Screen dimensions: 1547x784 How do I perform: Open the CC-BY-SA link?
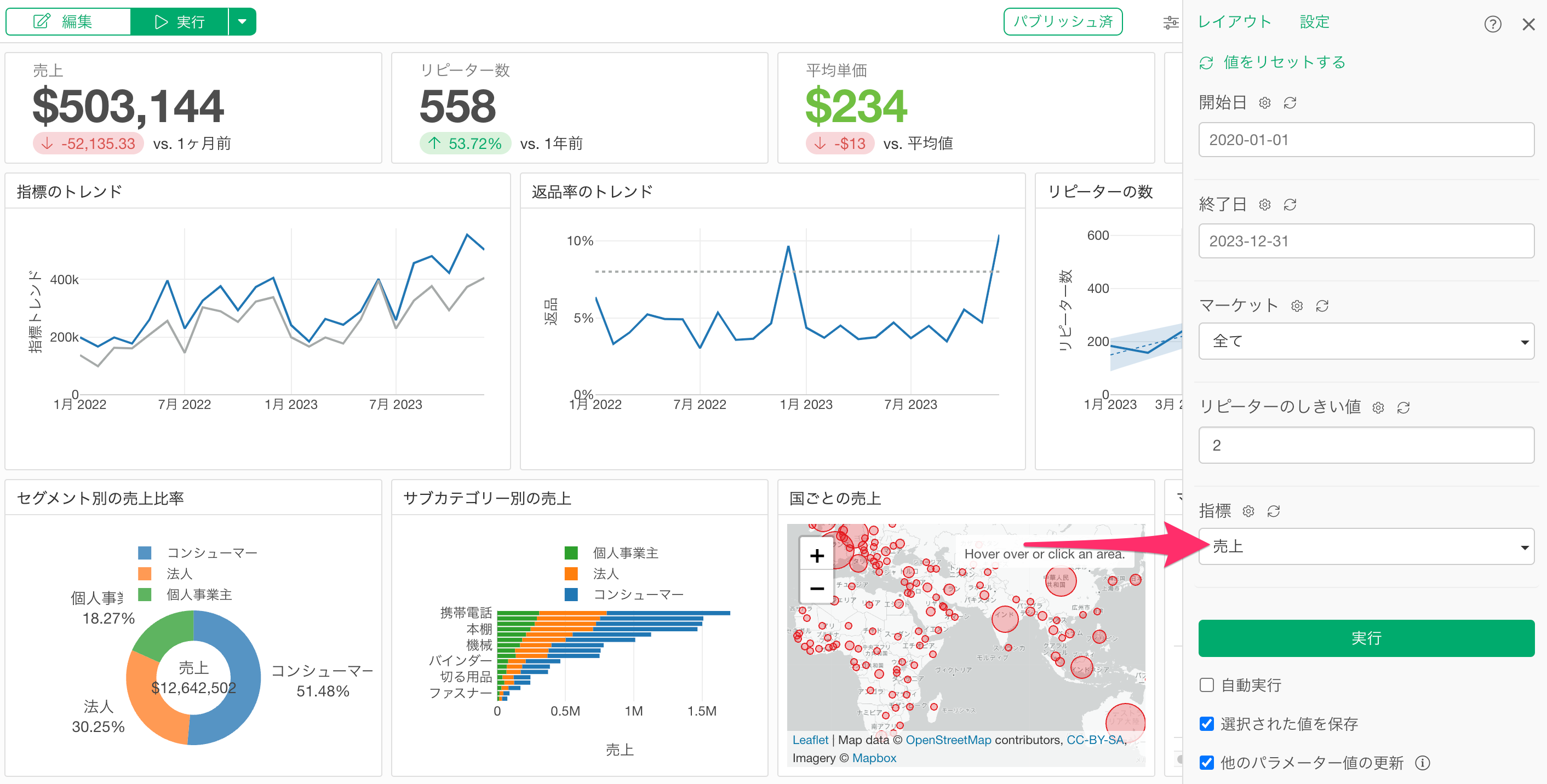(1095, 740)
